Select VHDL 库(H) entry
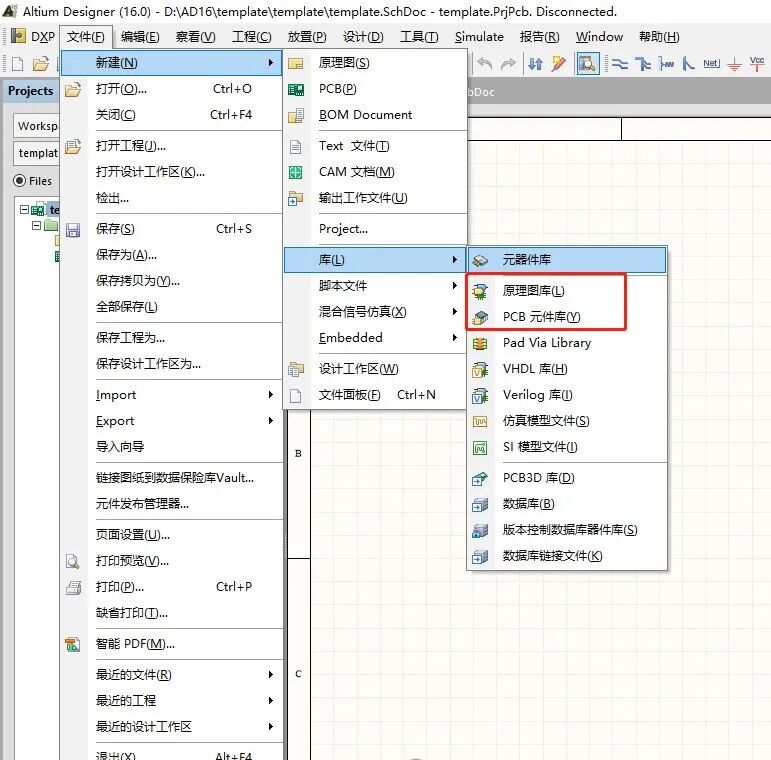The image size is (771, 760). [x=566, y=369]
